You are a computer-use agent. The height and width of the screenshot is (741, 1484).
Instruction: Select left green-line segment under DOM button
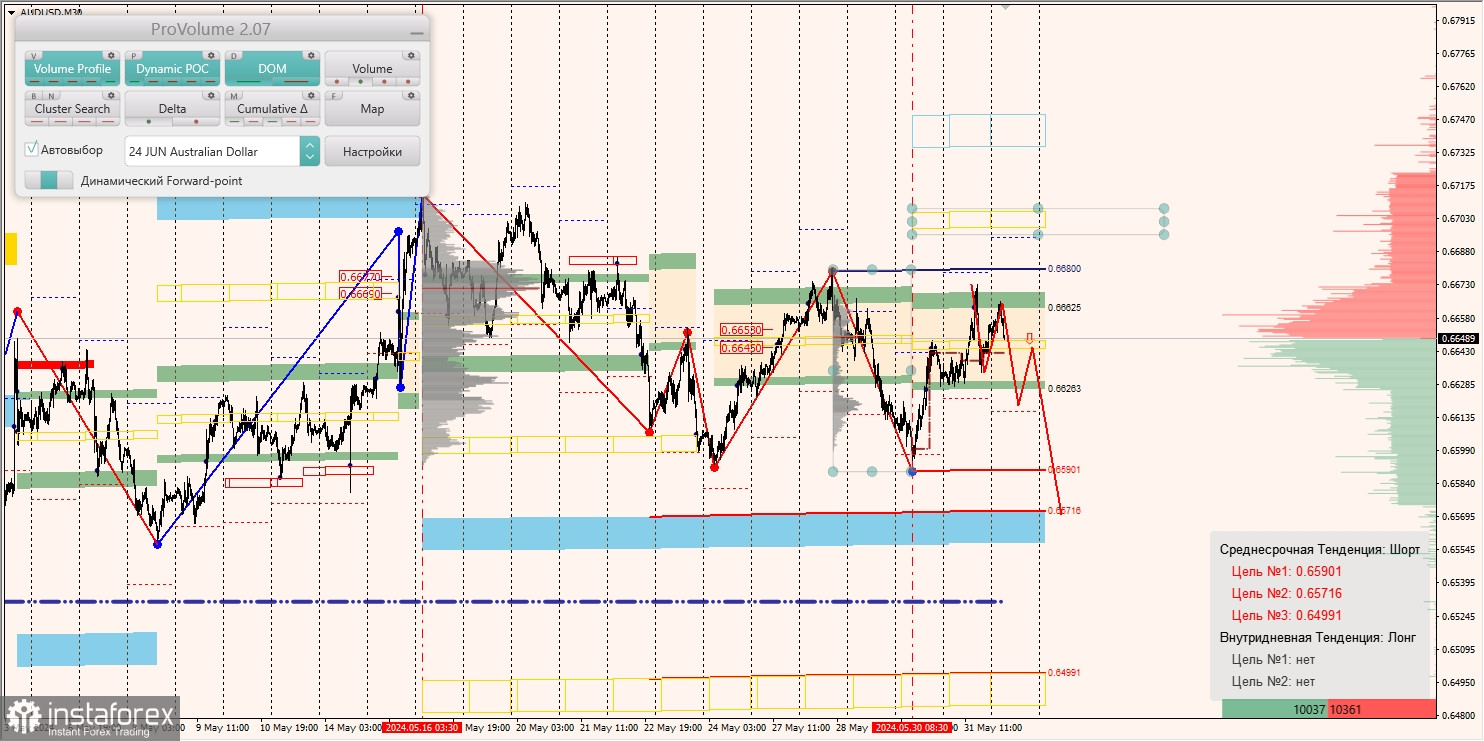point(248,81)
